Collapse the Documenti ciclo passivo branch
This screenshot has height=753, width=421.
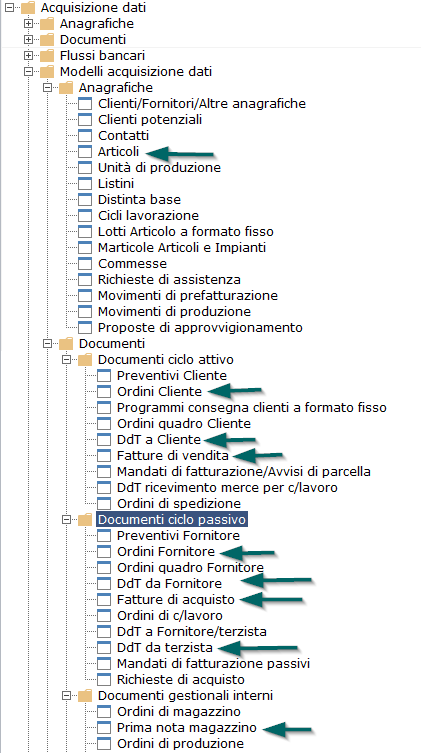[x=66, y=520]
